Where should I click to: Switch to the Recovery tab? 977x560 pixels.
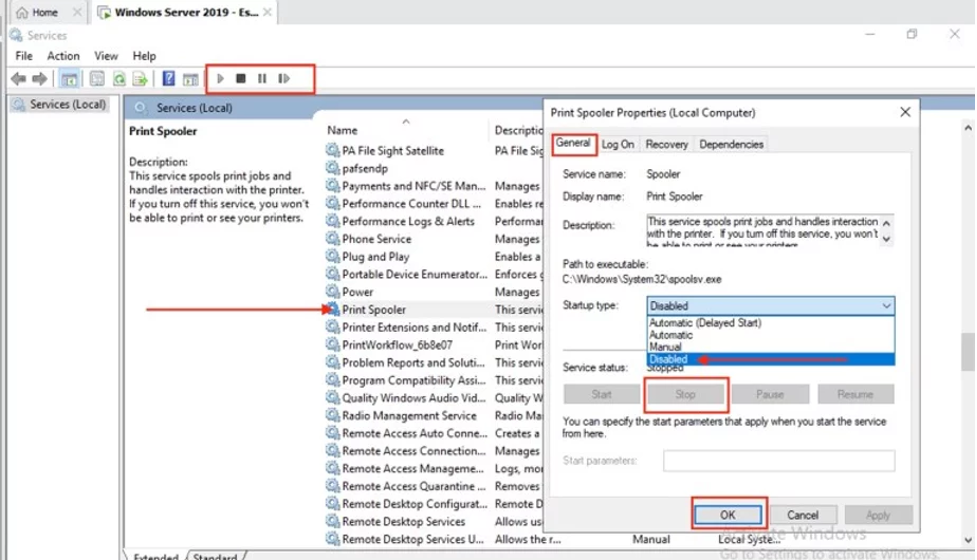pos(667,145)
